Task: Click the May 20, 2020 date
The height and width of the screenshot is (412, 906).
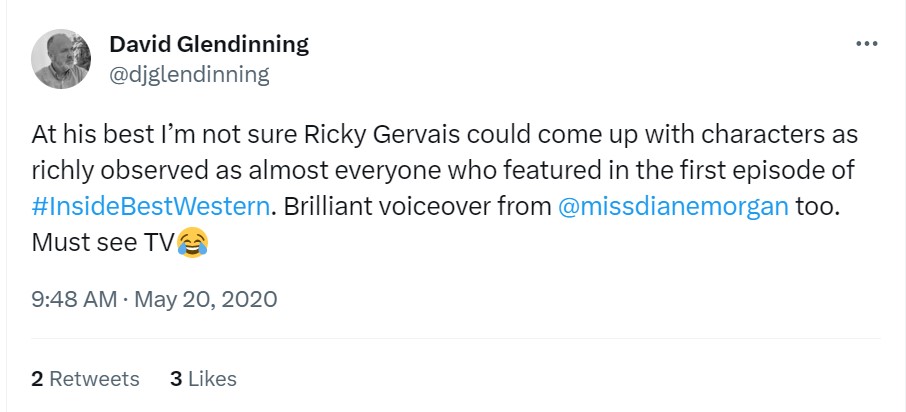Action: tap(205, 299)
